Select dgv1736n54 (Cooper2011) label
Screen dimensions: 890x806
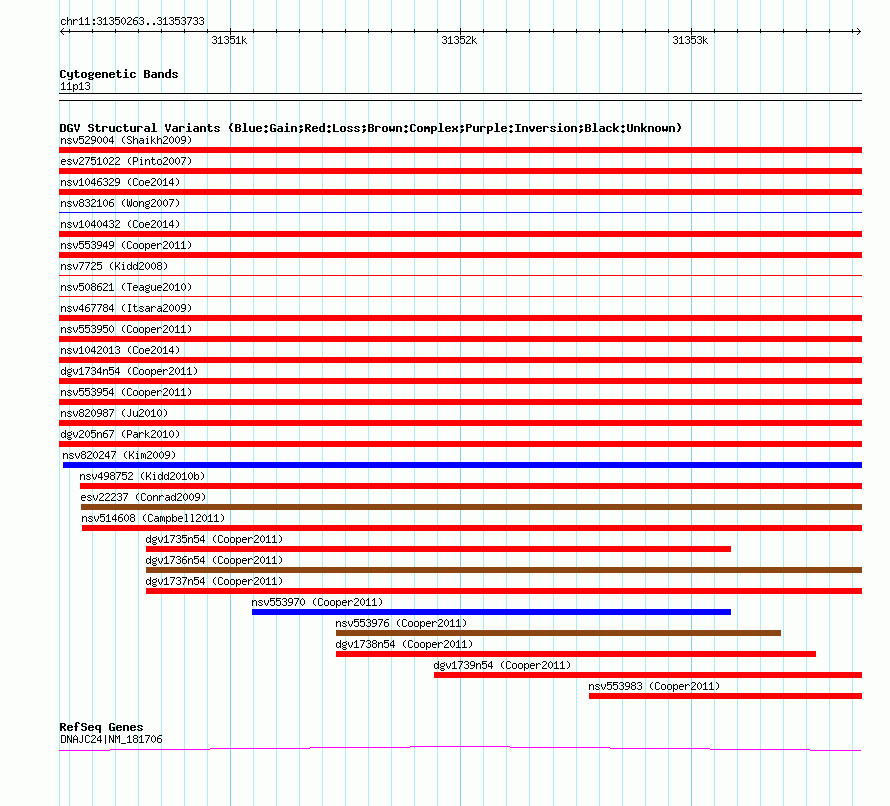point(214,560)
